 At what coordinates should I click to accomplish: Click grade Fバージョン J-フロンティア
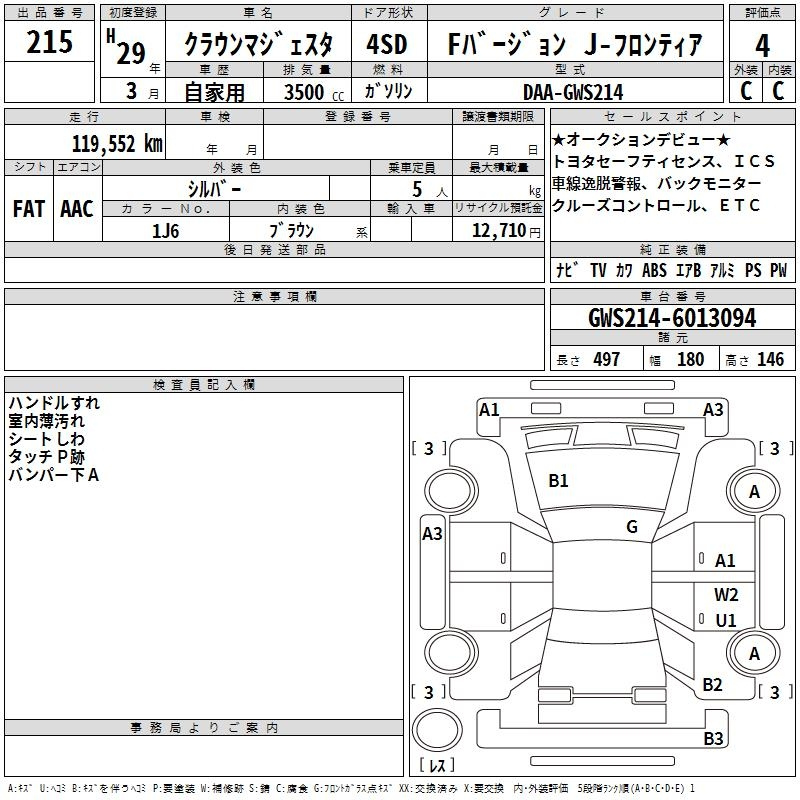point(575,44)
